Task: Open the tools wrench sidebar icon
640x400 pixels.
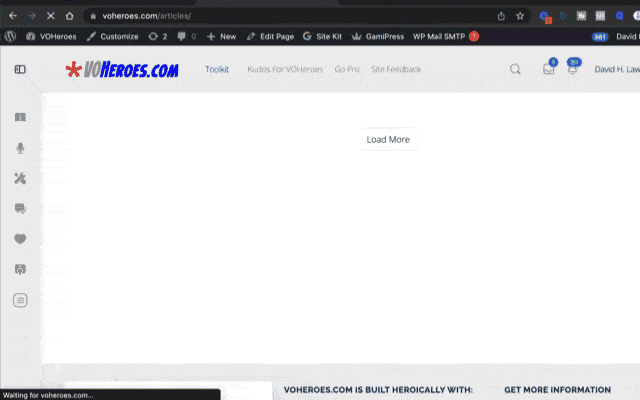Action: pyautogui.click(x=20, y=179)
